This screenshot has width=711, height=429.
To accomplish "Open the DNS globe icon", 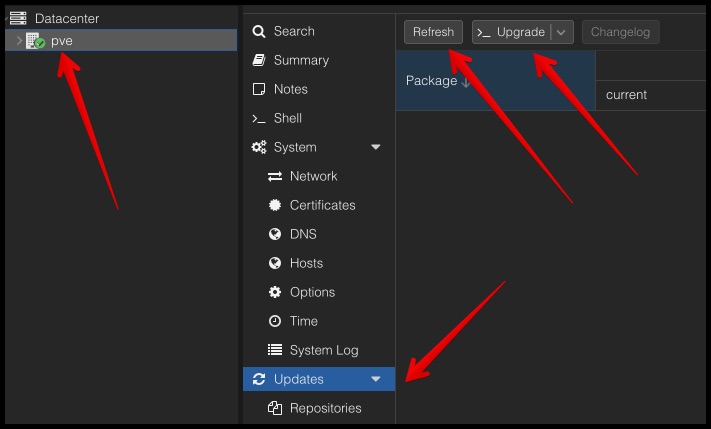I will tap(275, 234).
